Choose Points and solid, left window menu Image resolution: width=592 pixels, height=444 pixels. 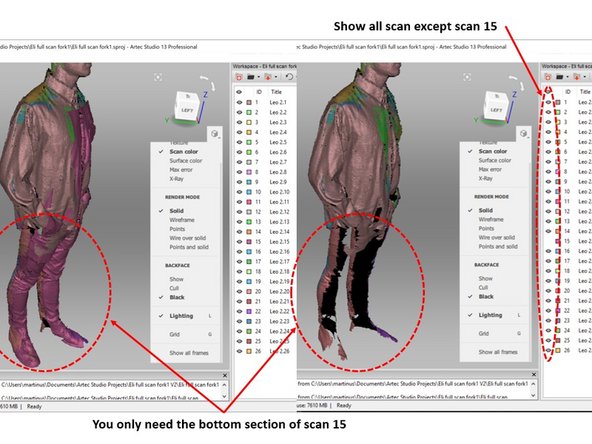pyautogui.click(x=189, y=247)
